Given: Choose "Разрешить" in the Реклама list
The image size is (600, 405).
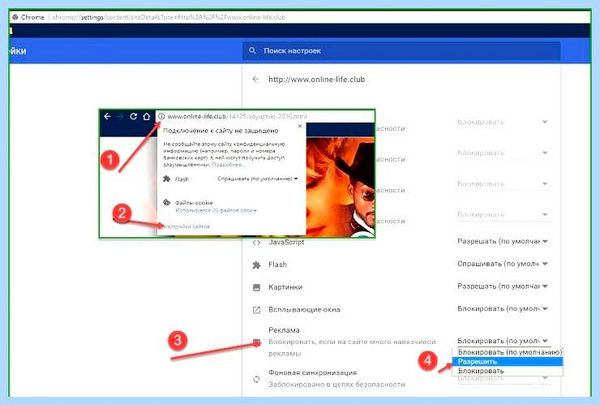Looking at the screenshot, I should point(508,361).
